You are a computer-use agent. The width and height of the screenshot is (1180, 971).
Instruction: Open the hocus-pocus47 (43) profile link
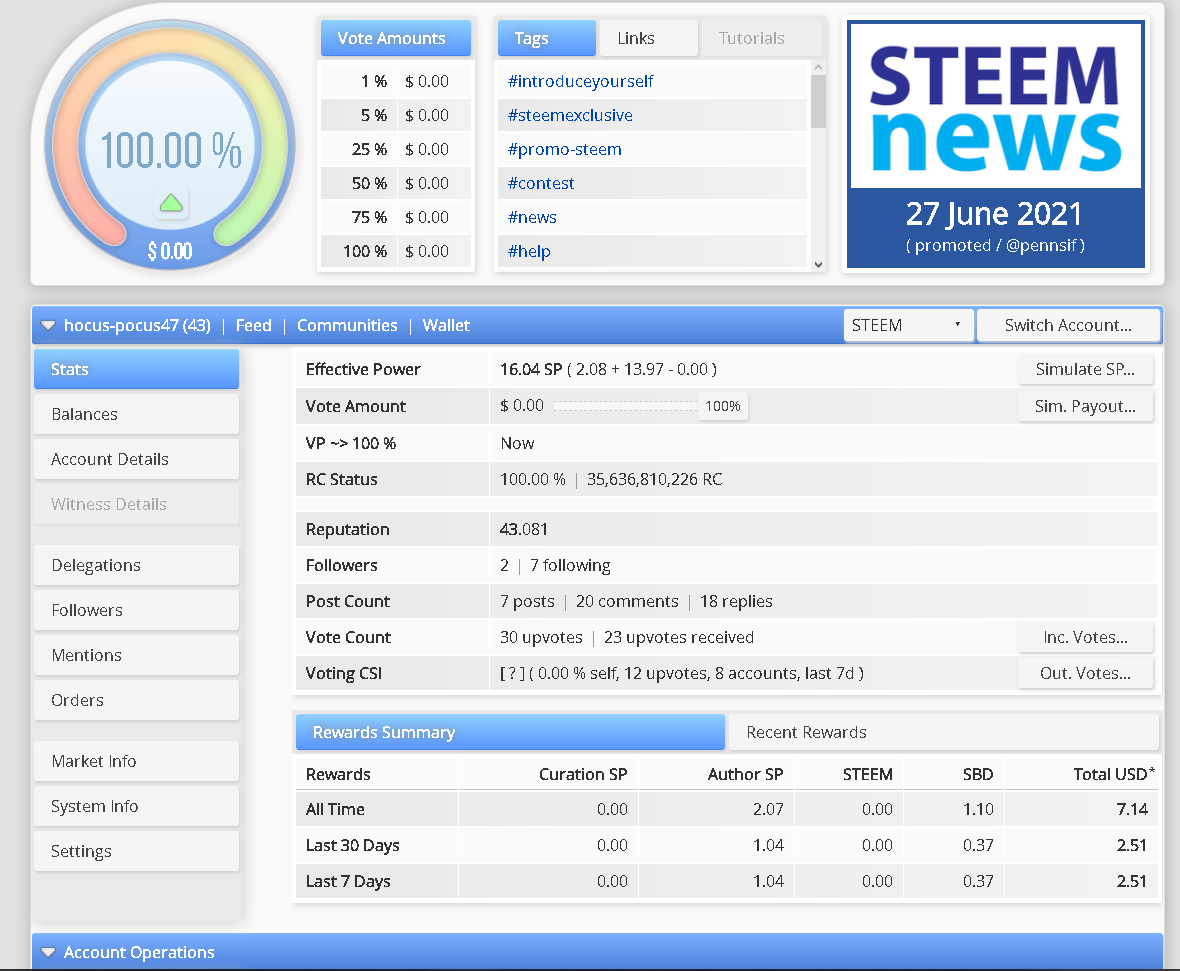click(137, 326)
